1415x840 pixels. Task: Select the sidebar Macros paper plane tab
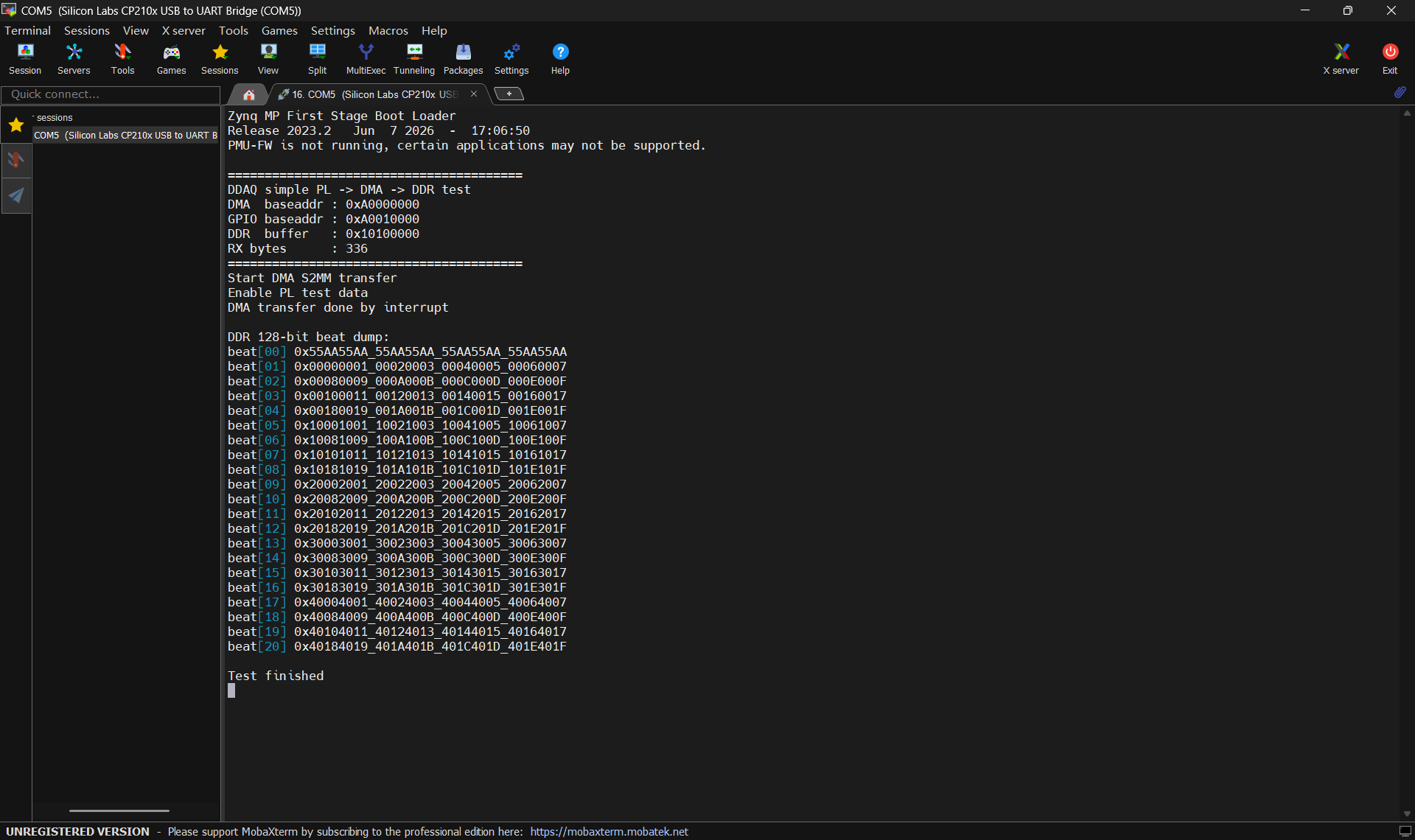[16, 195]
